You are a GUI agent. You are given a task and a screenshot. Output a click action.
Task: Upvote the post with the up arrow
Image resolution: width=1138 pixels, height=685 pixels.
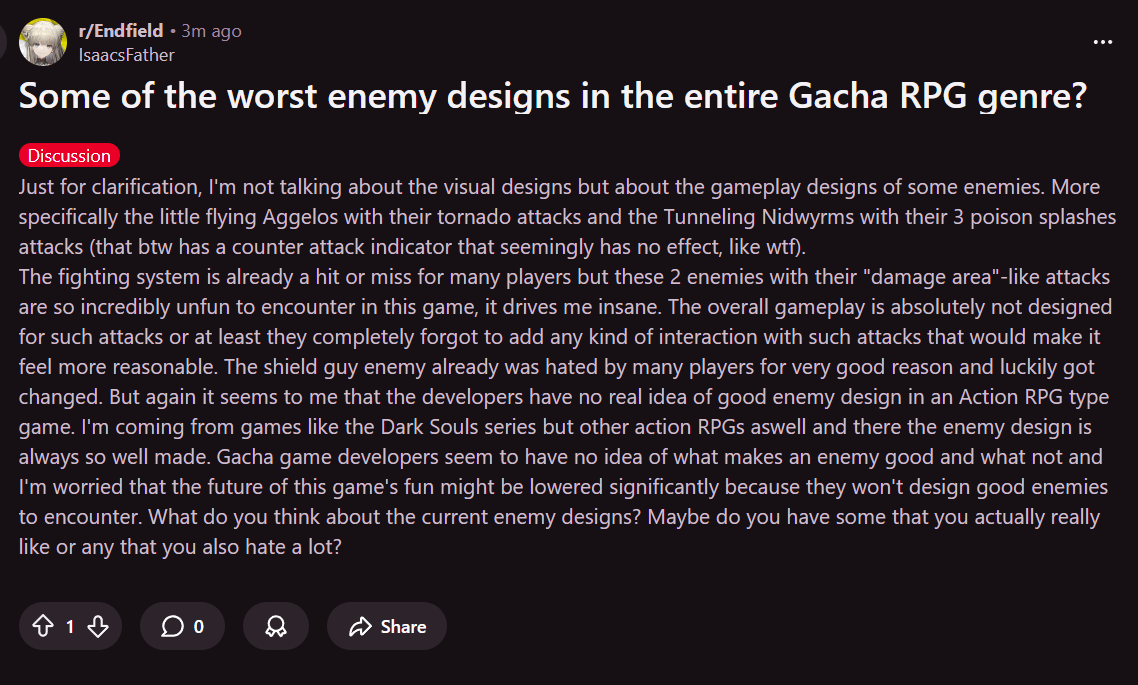pos(42,627)
